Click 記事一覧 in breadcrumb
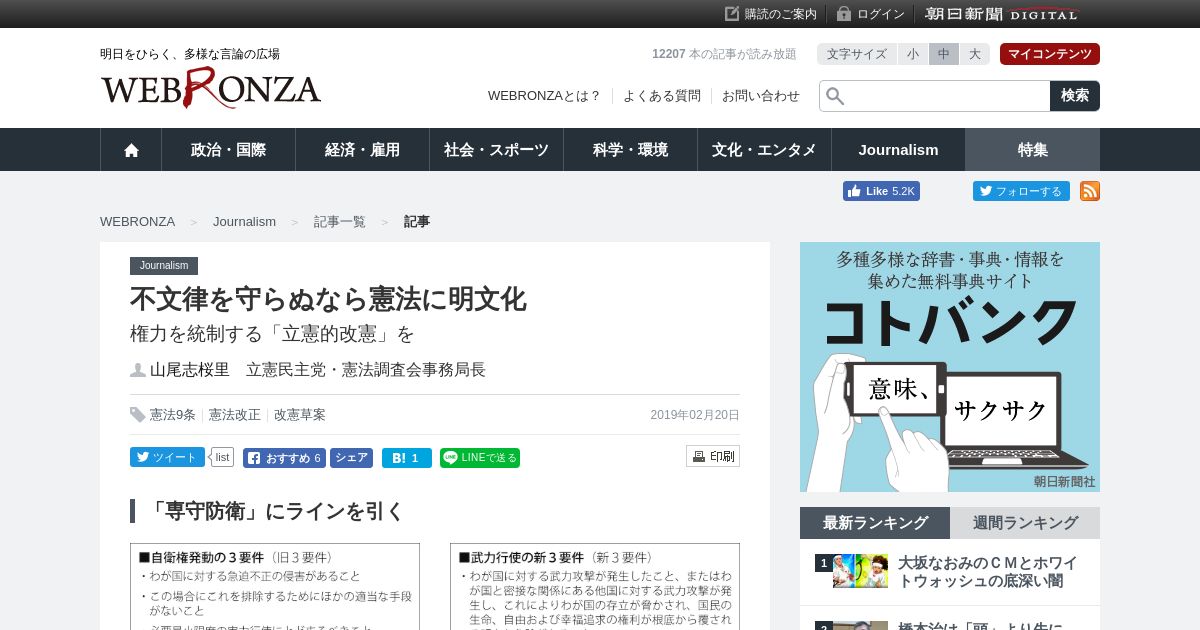Image resolution: width=1200 pixels, height=630 pixels. 340,222
